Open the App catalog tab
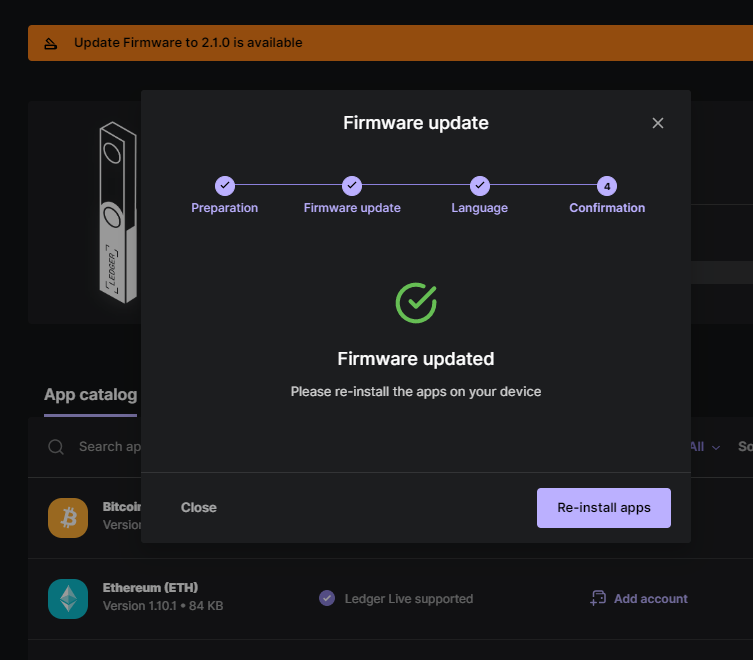753x660 pixels. [90, 395]
